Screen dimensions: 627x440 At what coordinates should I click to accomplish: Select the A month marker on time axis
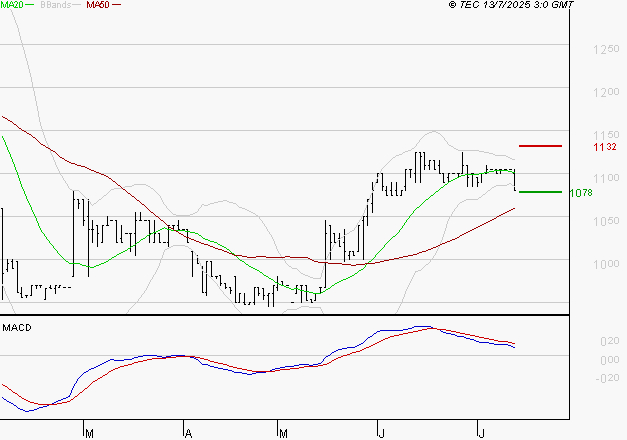pyautogui.click(x=187, y=433)
